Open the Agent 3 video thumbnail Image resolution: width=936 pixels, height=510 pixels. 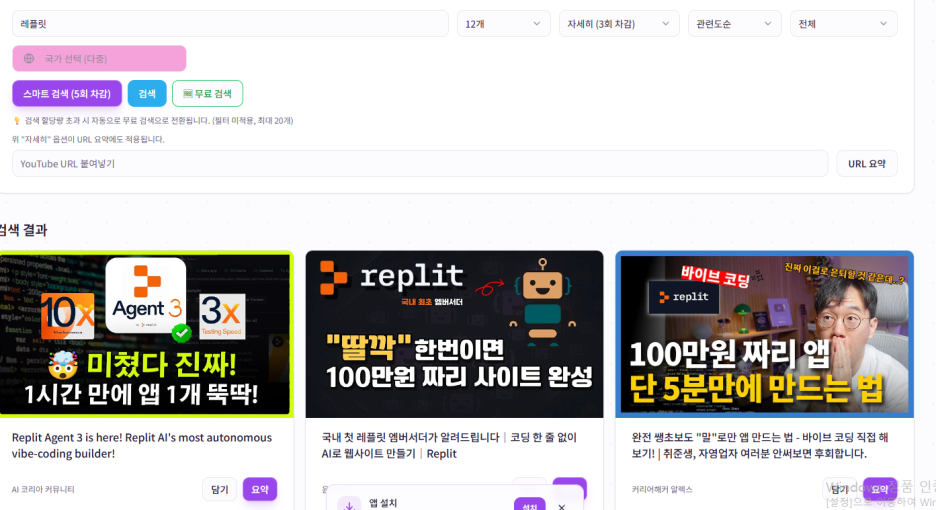[146, 334]
